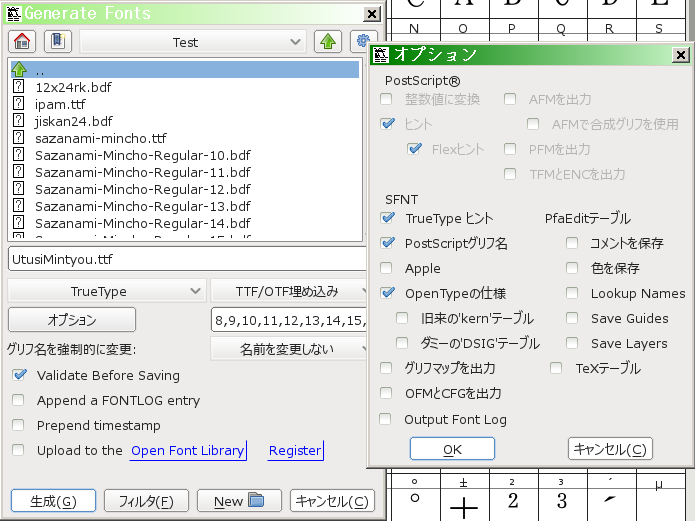Select the degree glyph cell in font view

point(415,504)
